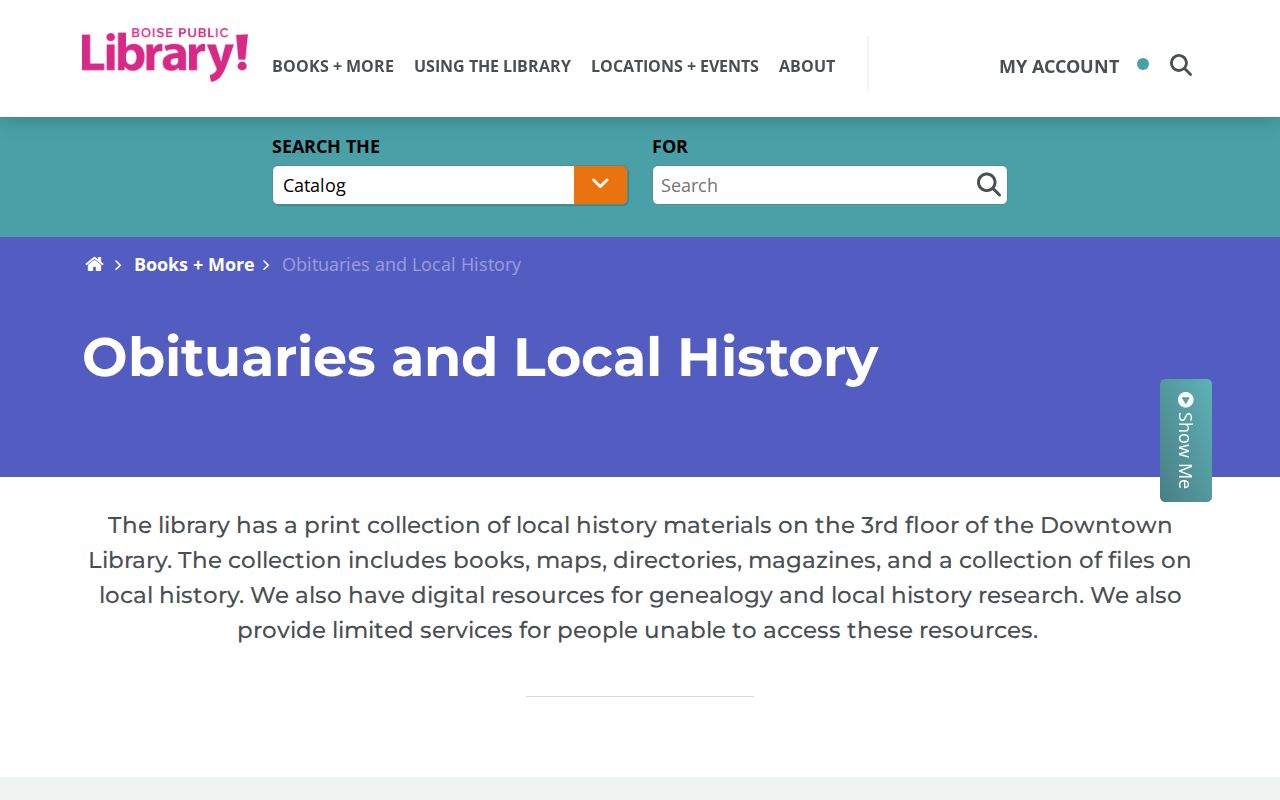1280x800 pixels.
Task: Expand the Catalog dropdown orange arrow
Action: 600,185
